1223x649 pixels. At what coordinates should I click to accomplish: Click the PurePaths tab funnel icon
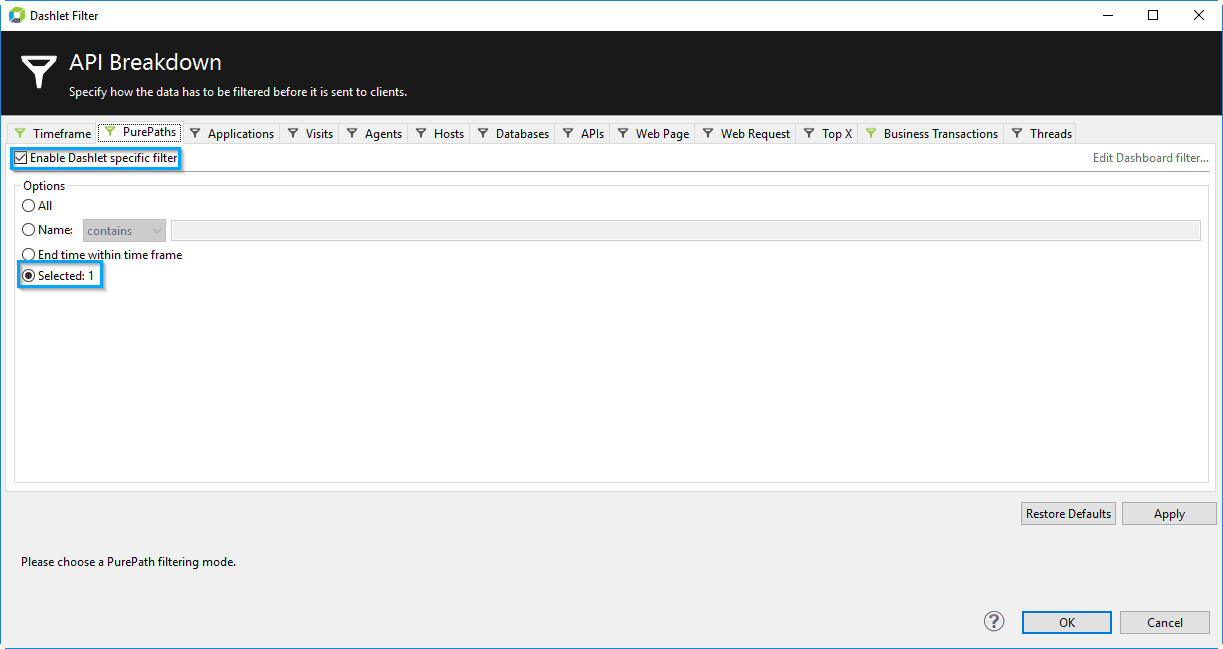[110, 132]
